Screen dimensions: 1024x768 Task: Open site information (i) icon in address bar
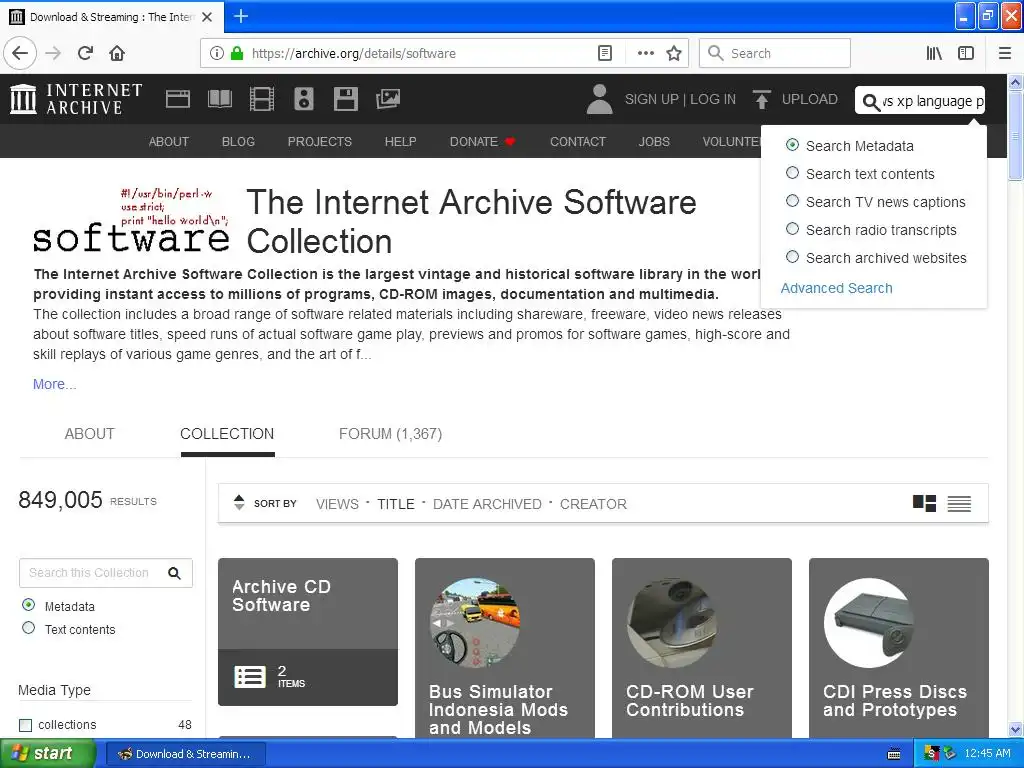(217, 53)
